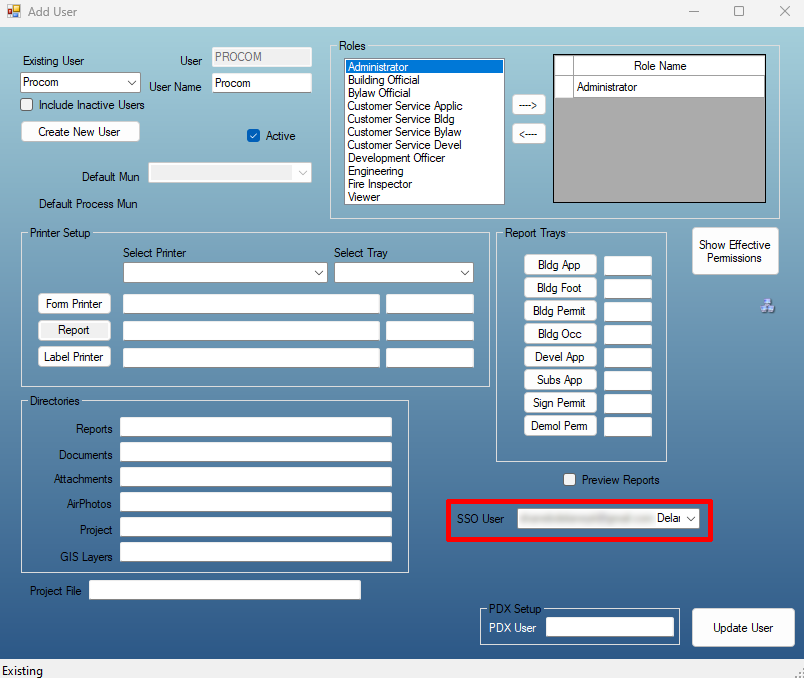Expand the SSO User selection dropdown

(x=693, y=518)
